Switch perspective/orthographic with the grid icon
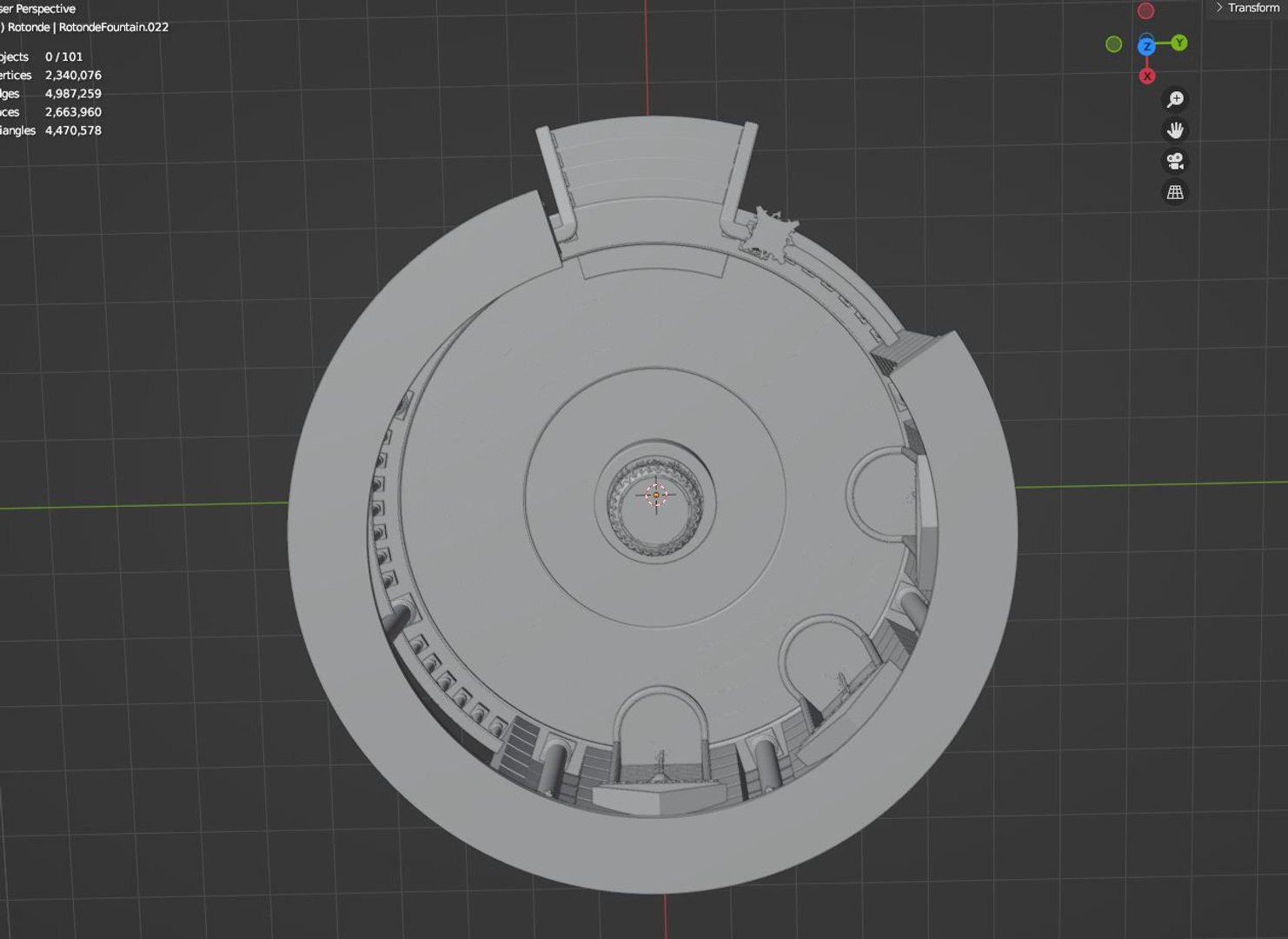 click(1175, 192)
